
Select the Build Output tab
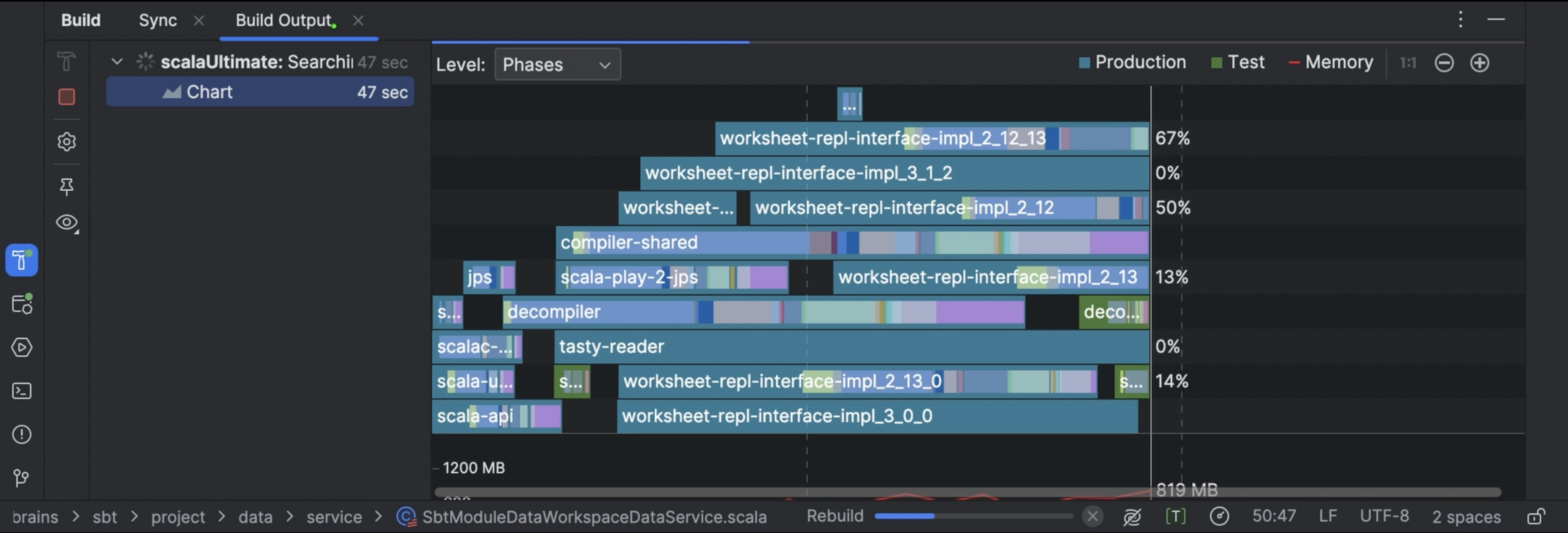click(284, 20)
